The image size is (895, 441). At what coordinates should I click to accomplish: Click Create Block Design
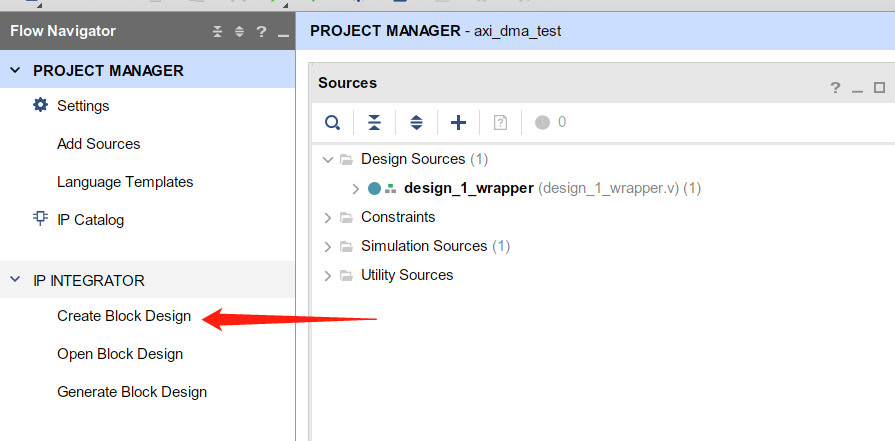(124, 316)
